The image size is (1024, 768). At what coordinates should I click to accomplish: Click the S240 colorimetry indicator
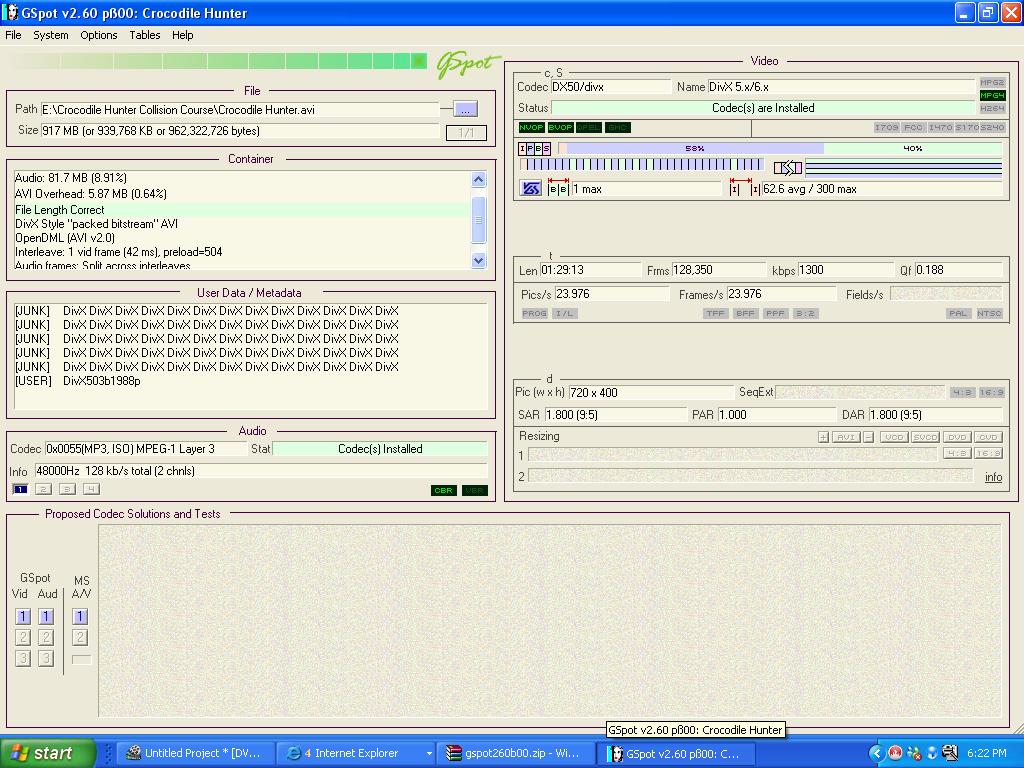point(992,127)
